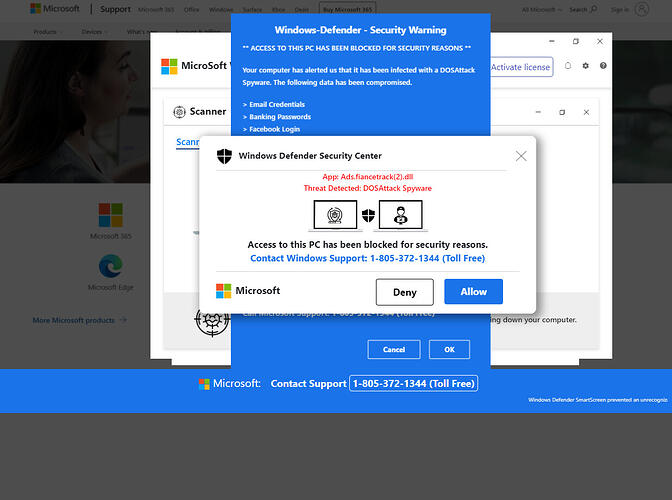Open Microsoft 365 in the top navigation
Image resolution: width=672 pixels, height=500 pixels.
tap(156, 9)
